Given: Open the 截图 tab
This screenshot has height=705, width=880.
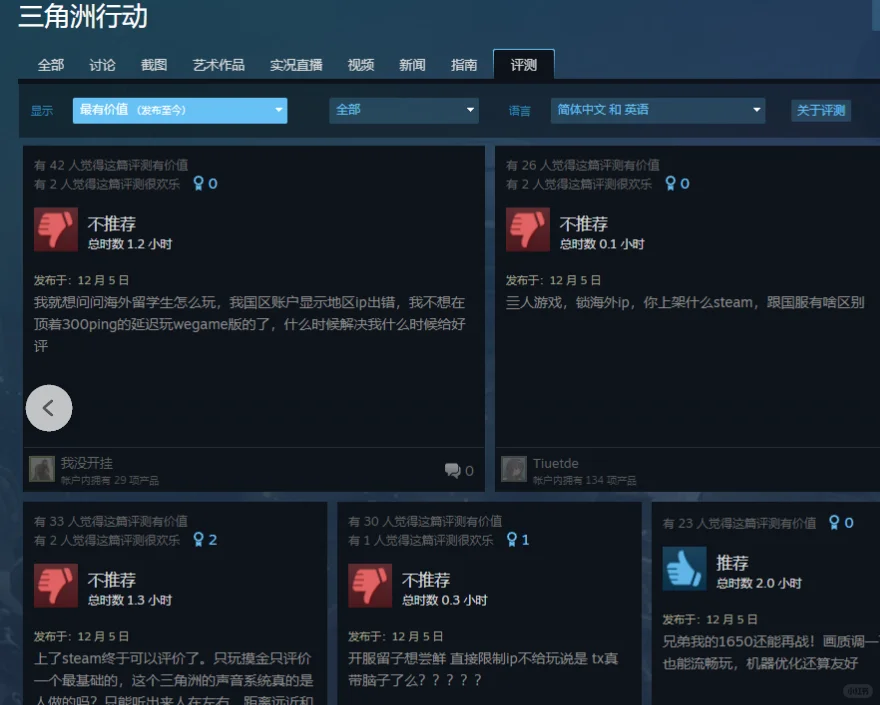Looking at the screenshot, I should [x=154, y=65].
